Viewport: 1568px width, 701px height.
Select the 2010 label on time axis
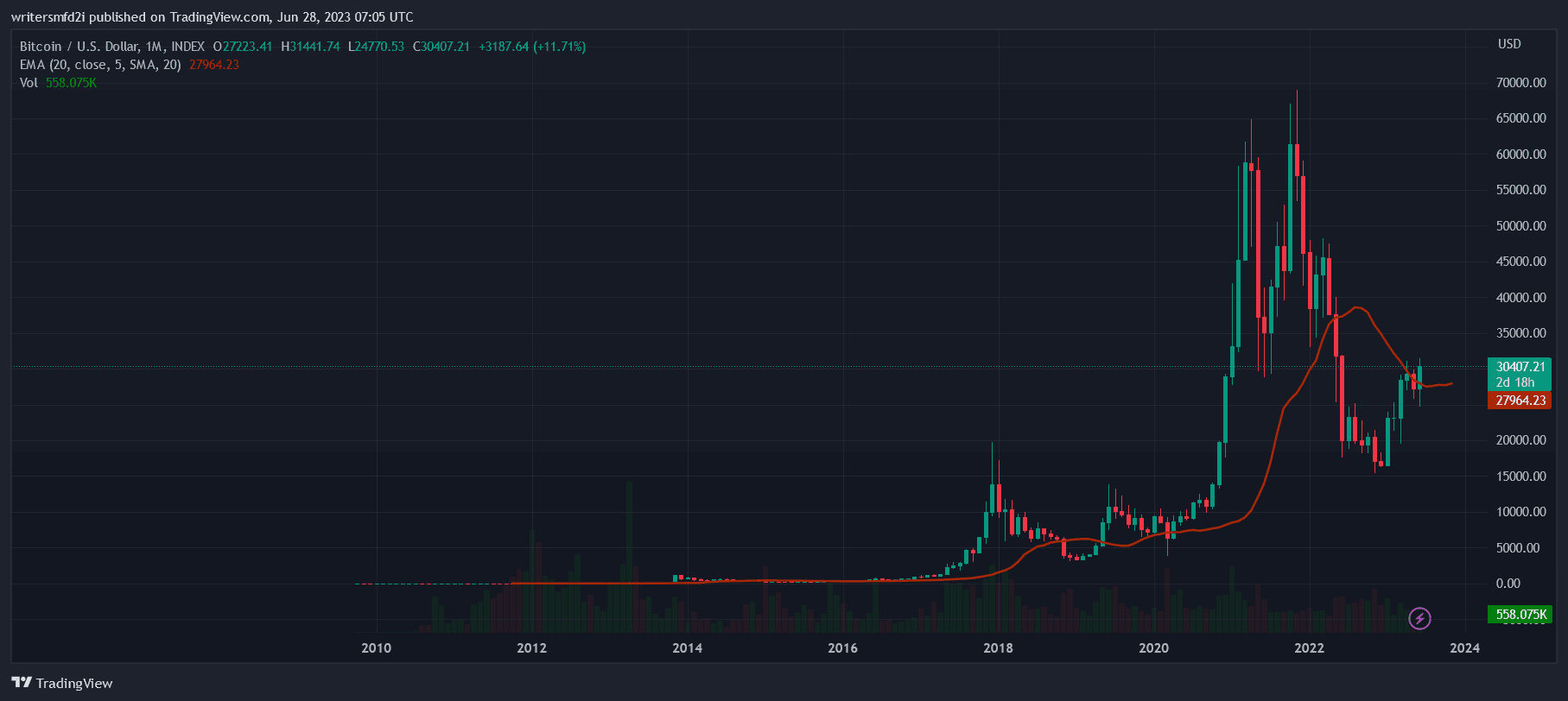click(376, 648)
